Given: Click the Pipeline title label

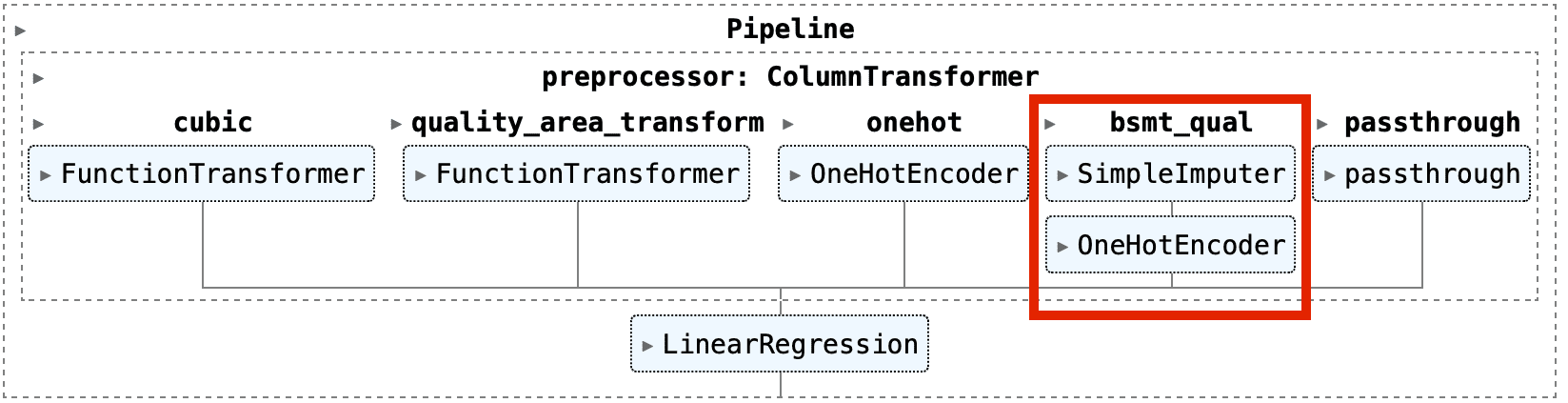Looking at the screenshot, I should coord(790,30).
